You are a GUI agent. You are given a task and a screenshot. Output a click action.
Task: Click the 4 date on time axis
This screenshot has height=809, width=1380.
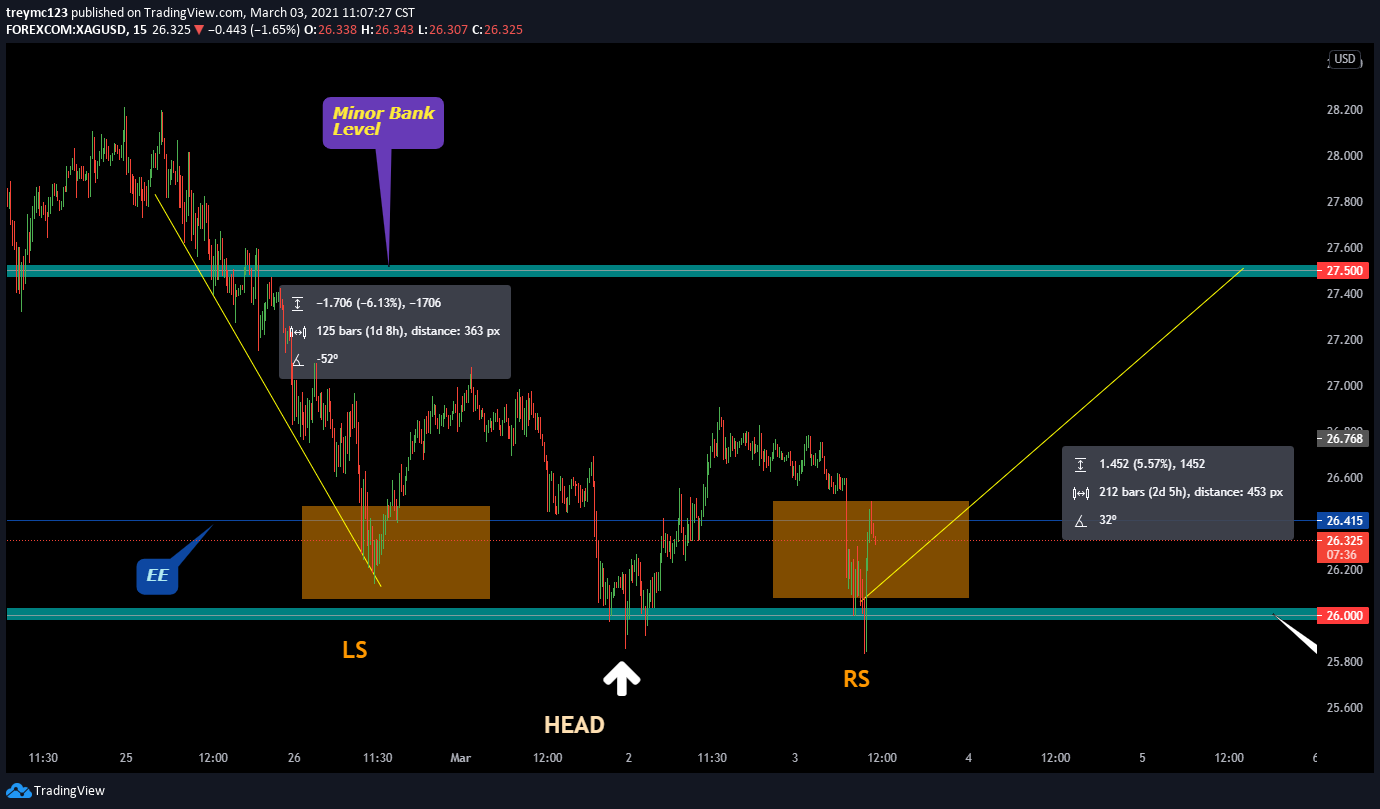pyautogui.click(x=969, y=758)
